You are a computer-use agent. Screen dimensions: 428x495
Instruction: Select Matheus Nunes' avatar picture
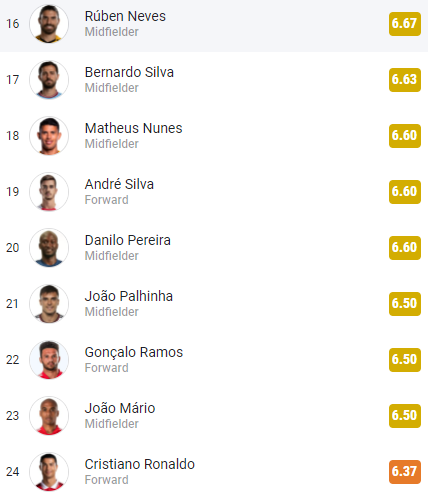point(49,136)
